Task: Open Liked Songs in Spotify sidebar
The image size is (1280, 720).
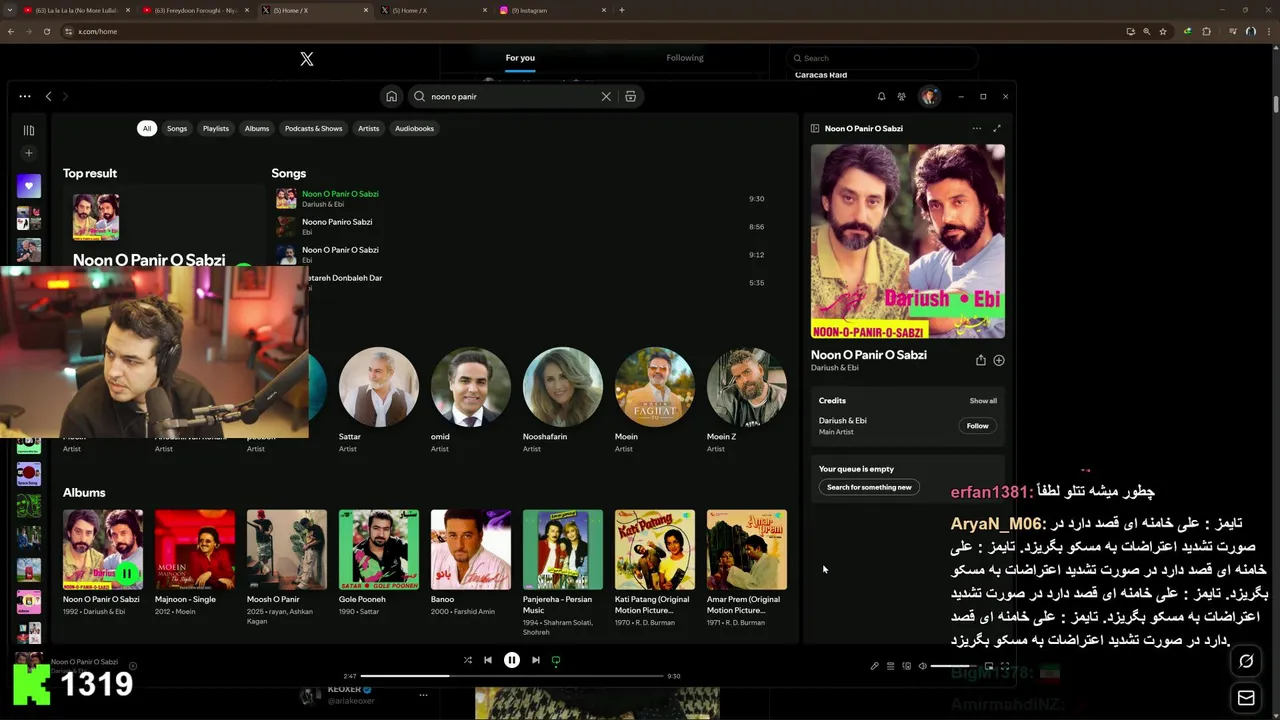Action: coord(29,185)
